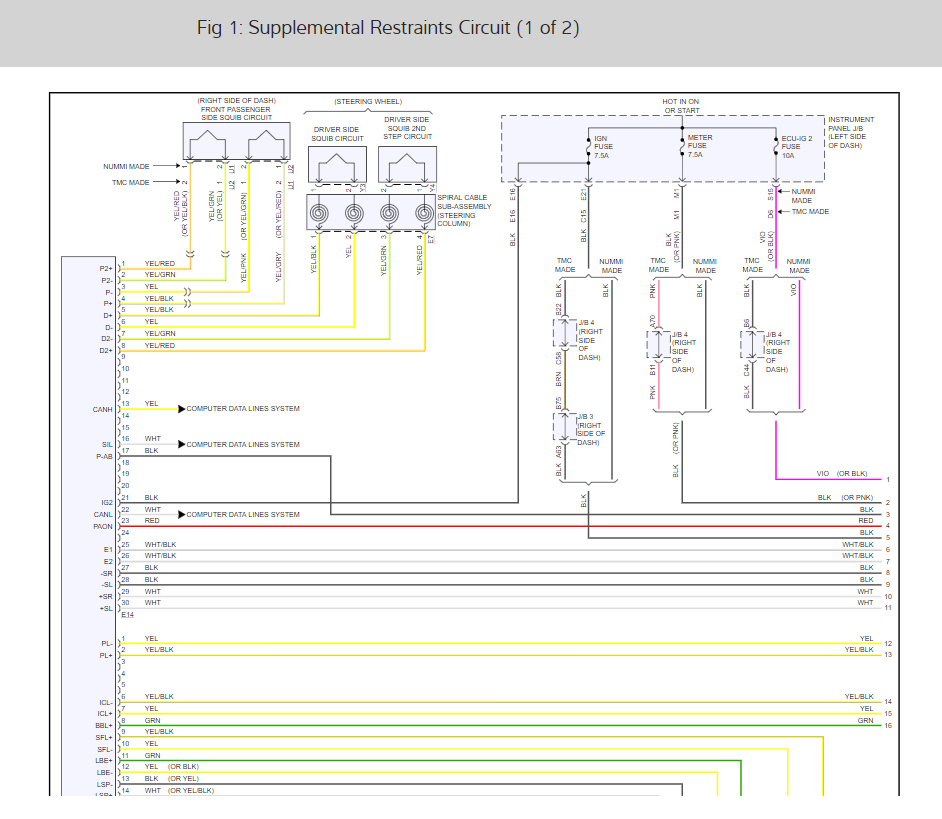Click the green BBL+ wire line
Viewport: 942px width, 819px height.
(x=500, y=725)
